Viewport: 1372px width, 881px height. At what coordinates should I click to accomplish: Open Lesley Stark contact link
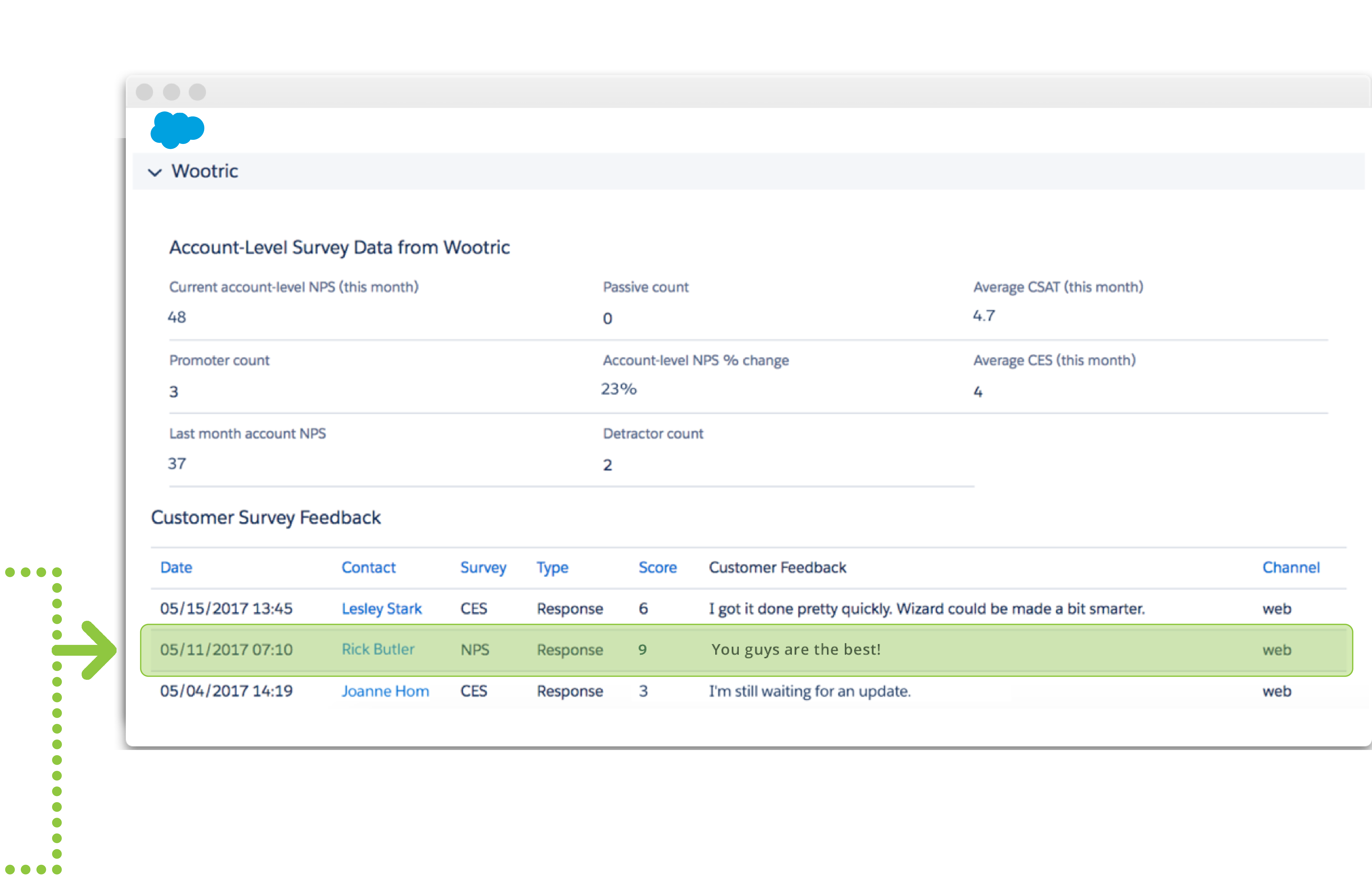(381, 609)
